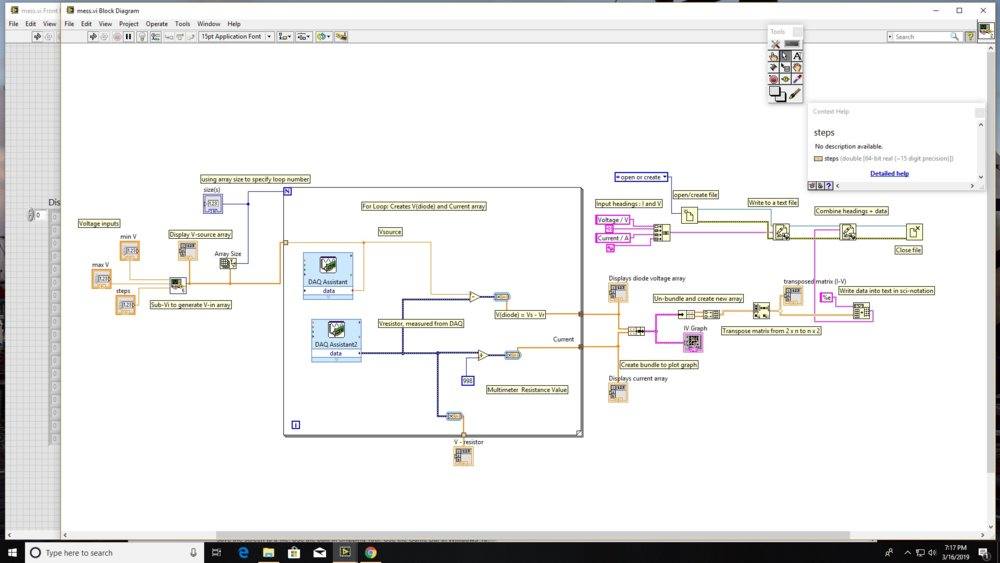Click the Detailed help link
The height and width of the screenshot is (563, 1000).
pos(889,173)
